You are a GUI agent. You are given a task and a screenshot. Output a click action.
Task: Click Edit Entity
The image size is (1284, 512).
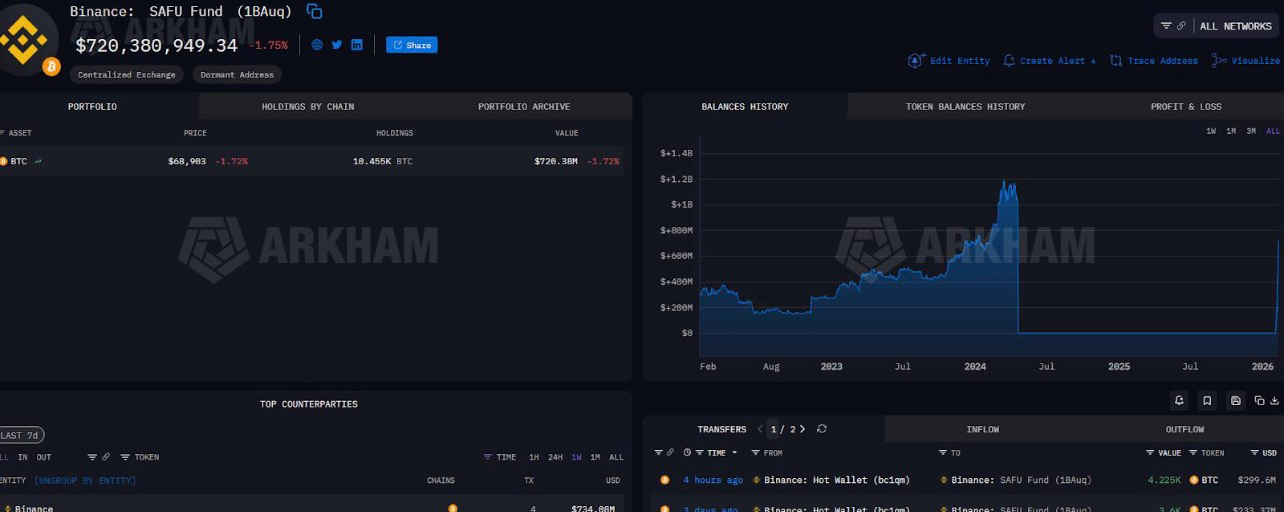coord(948,61)
